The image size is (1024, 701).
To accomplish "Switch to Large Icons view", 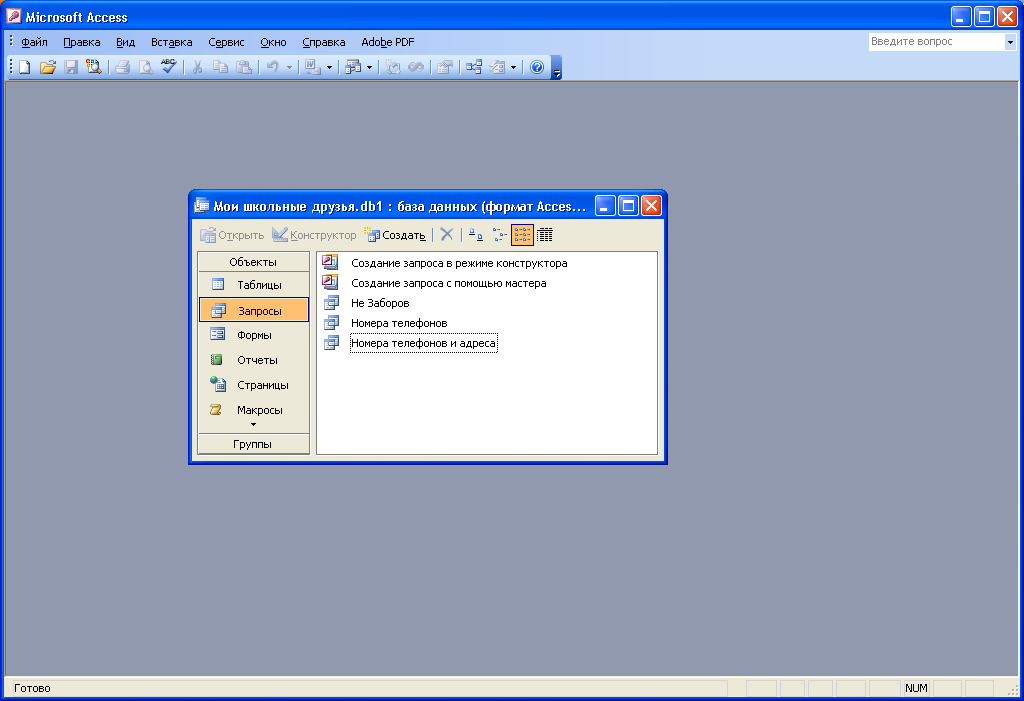I will pyautogui.click(x=476, y=235).
